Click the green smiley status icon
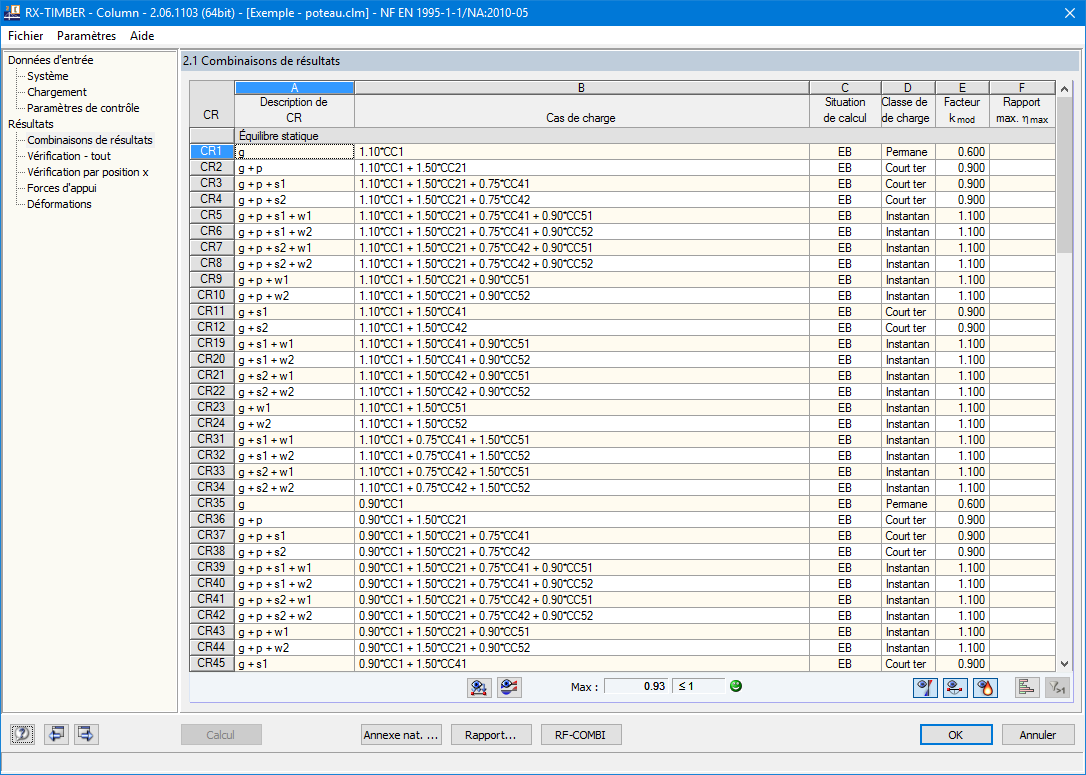Screen dimensions: 1086x775 click(x=736, y=686)
